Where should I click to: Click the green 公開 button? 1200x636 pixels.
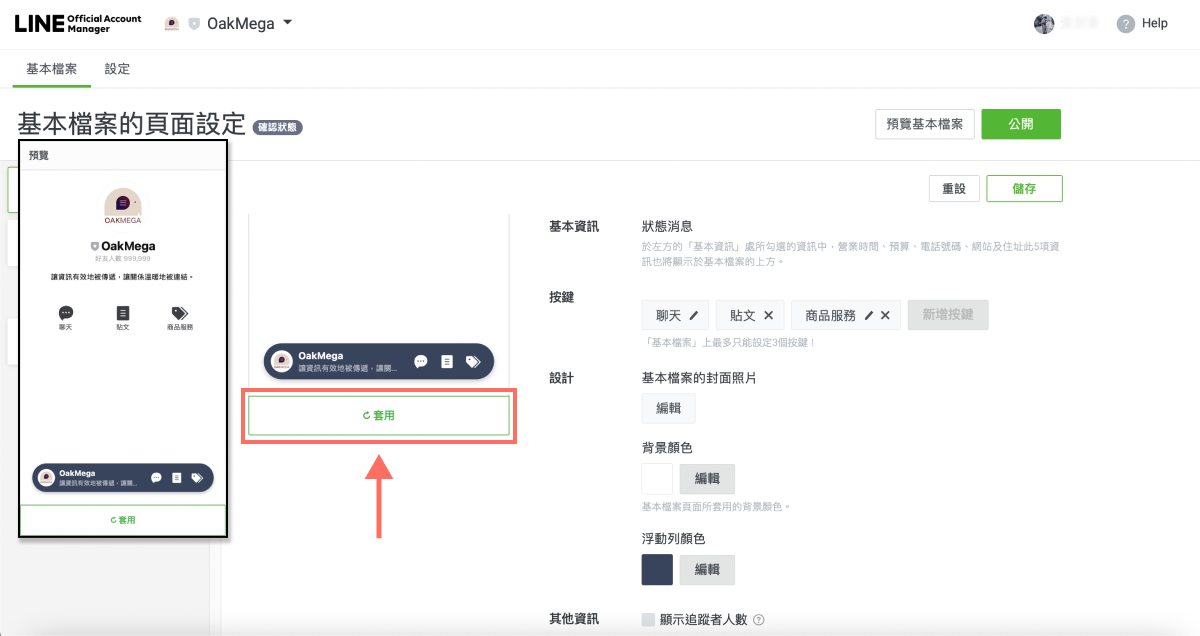1021,124
